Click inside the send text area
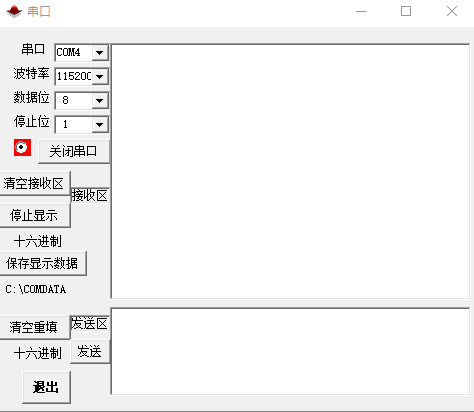This screenshot has width=474, height=412. tap(290, 352)
